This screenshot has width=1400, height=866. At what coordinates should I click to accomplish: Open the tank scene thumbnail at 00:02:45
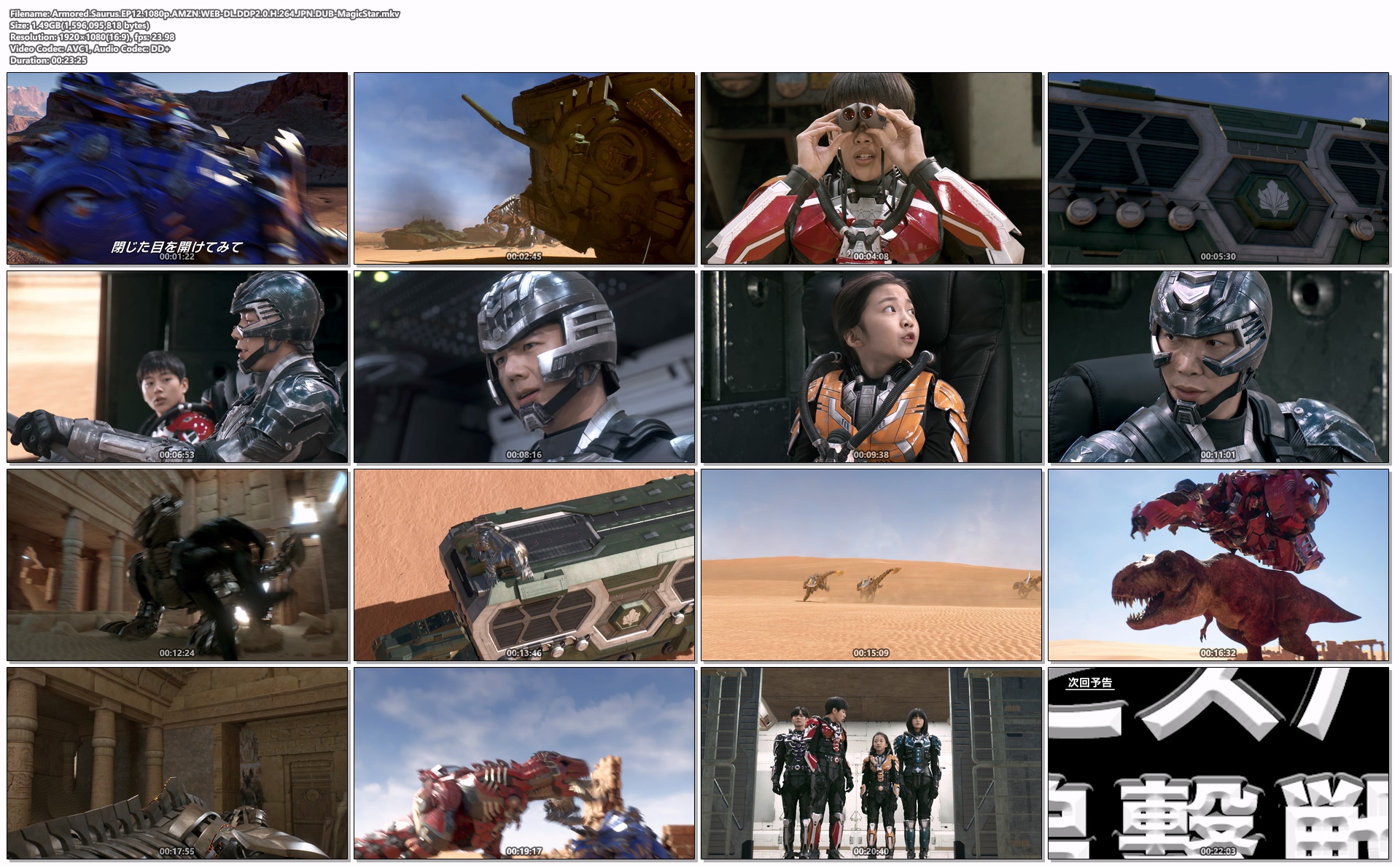point(524,168)
